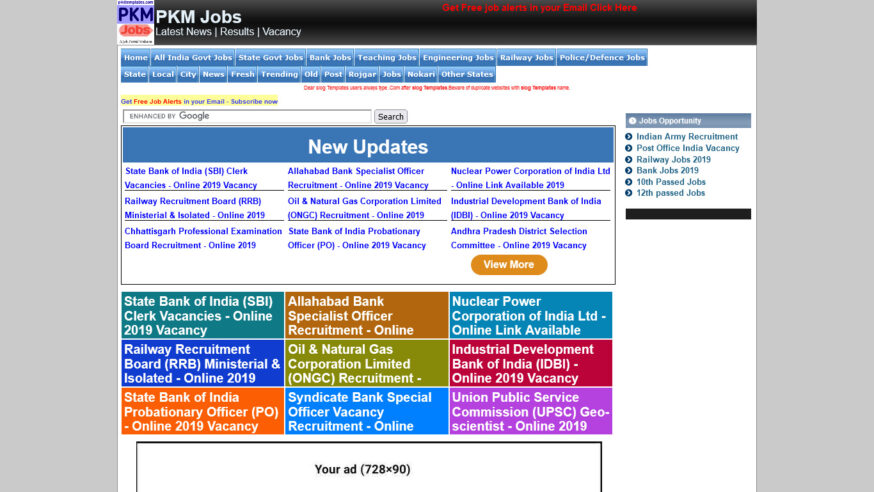
Task: Click arrow icon beside 10th Passed Jobs
Action: click(629, 182)
